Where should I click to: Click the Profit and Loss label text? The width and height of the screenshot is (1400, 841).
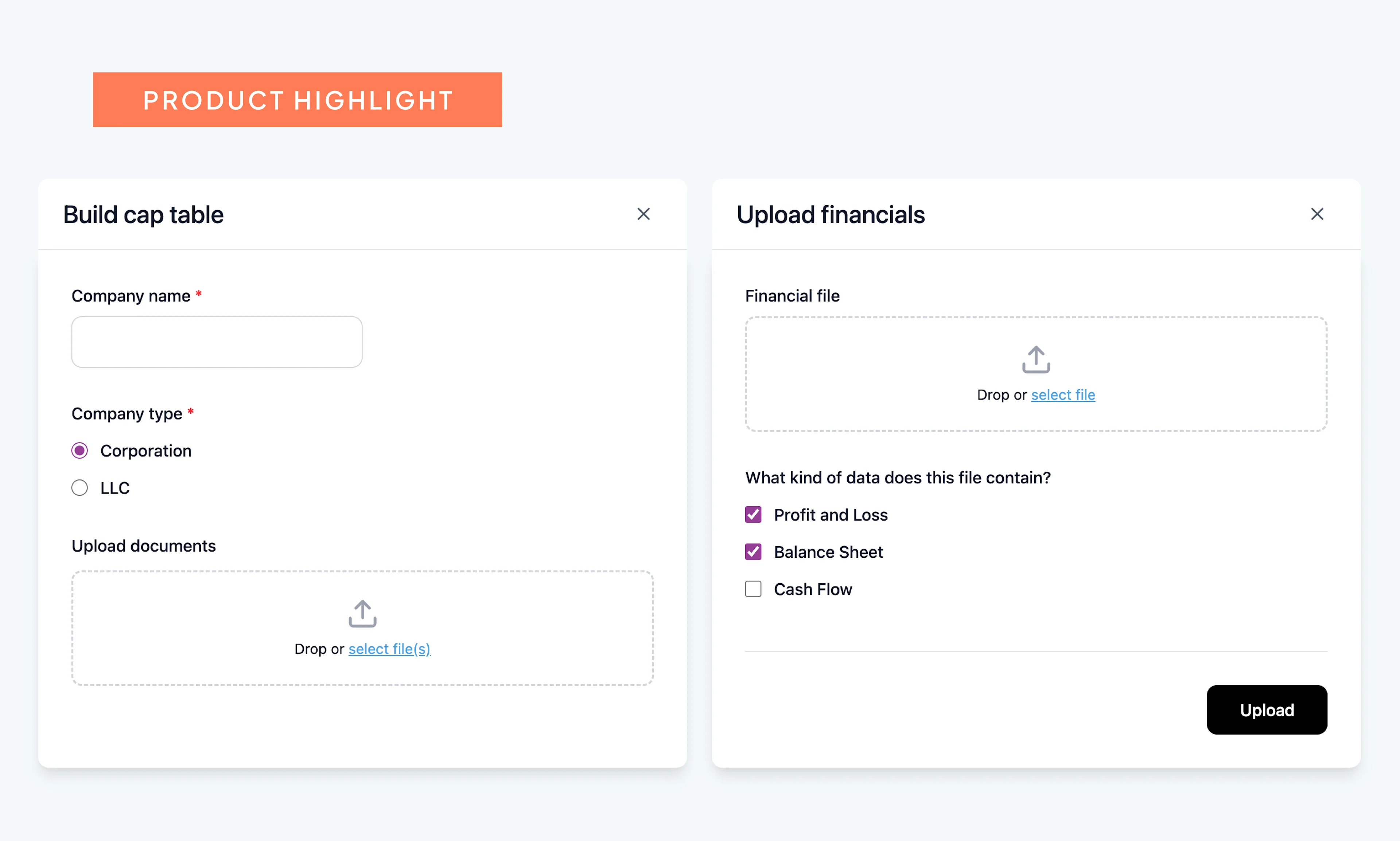pos(831,515)
